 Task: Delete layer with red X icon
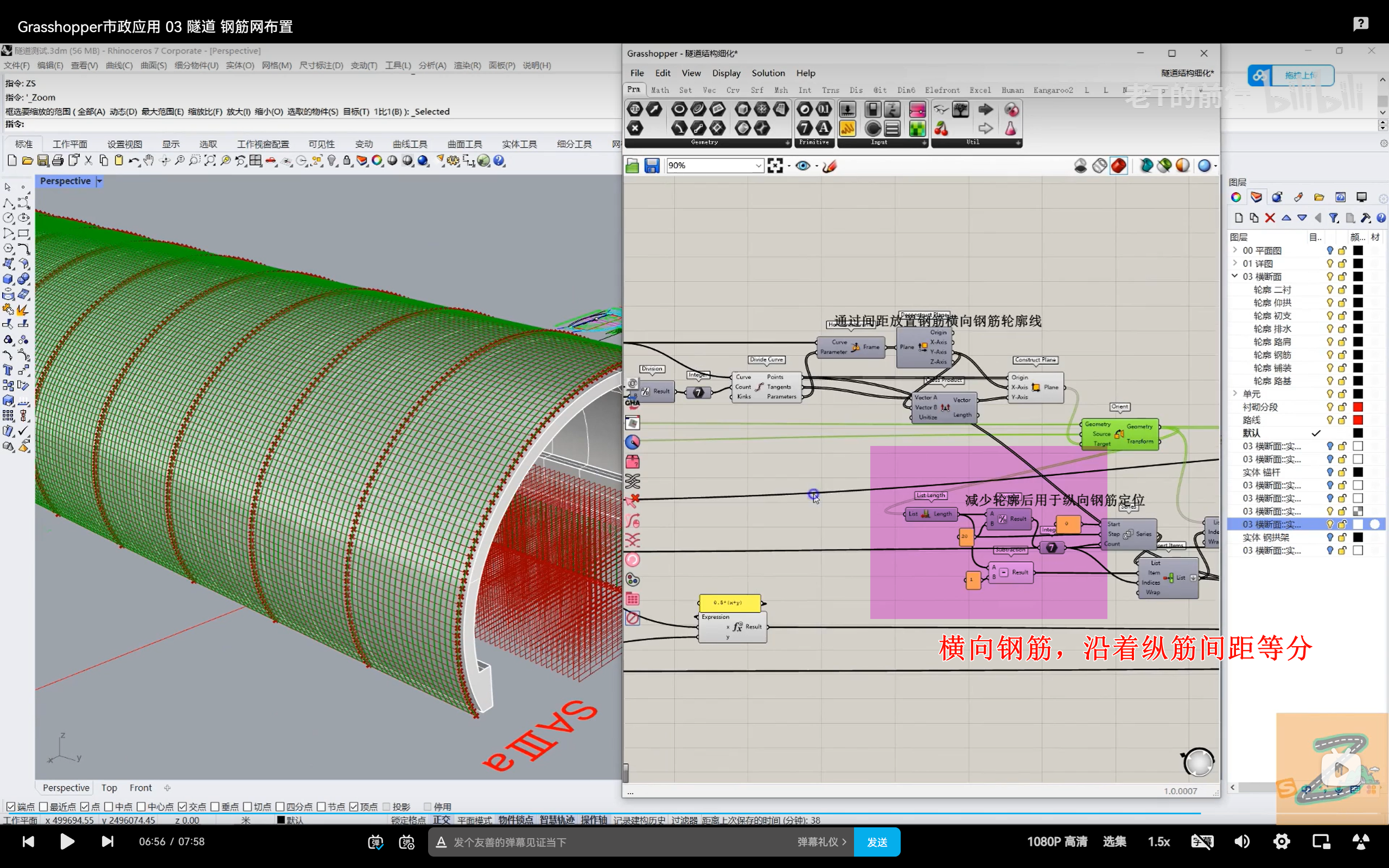click(x=1270, y=218)
